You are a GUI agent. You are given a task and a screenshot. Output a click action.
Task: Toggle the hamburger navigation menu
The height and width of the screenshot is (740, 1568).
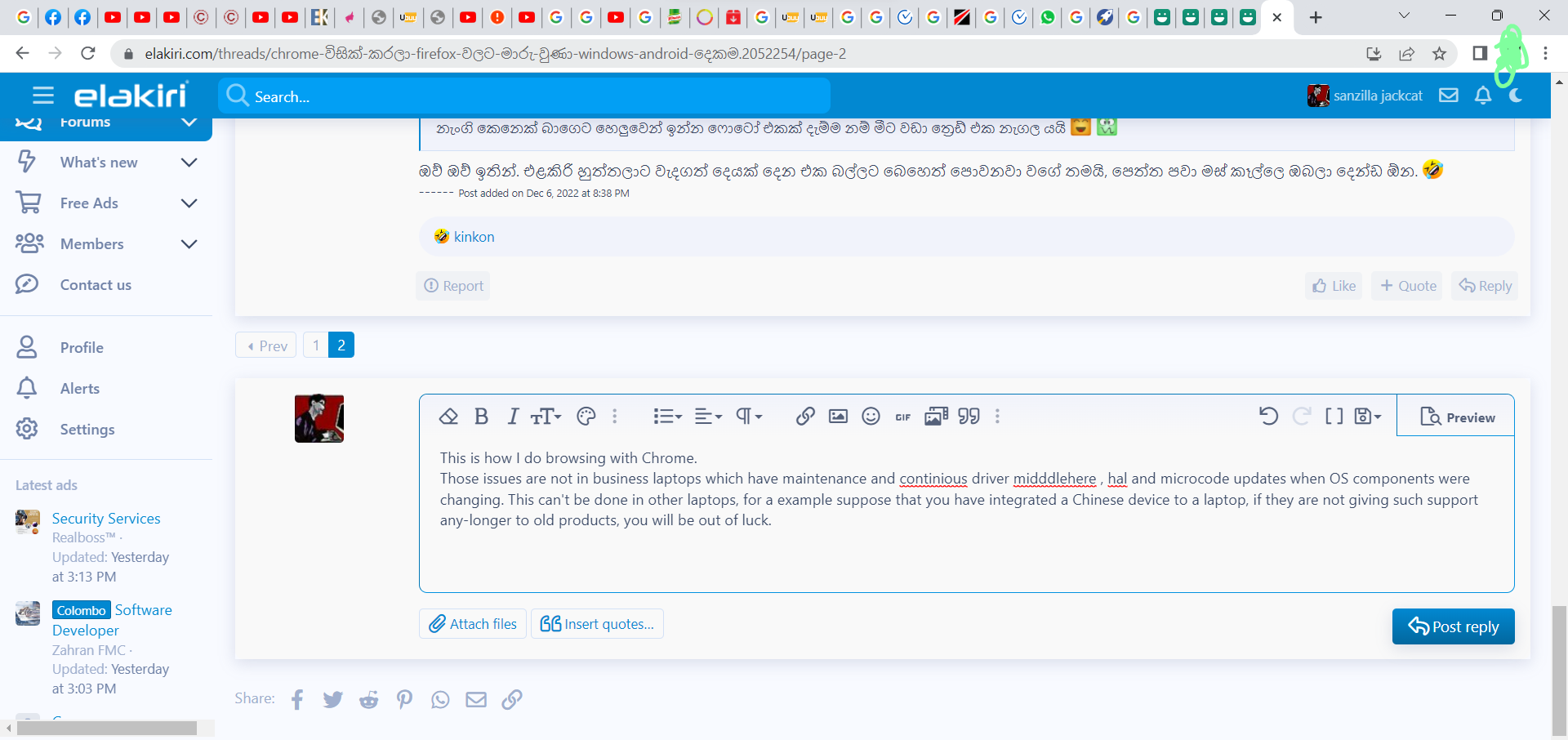43,96
